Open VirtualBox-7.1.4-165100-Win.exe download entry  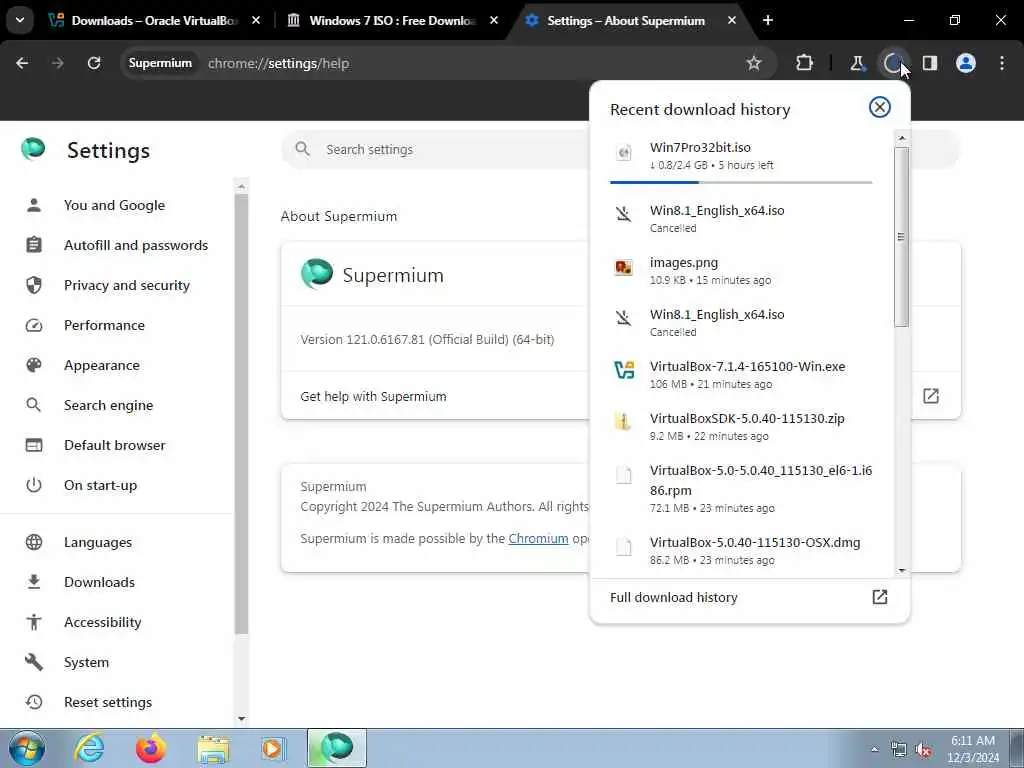(741, 374)
